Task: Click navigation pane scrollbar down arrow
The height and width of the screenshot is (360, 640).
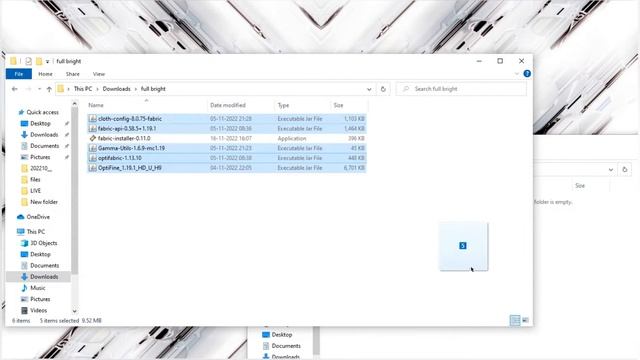Action: click(74, 311)
